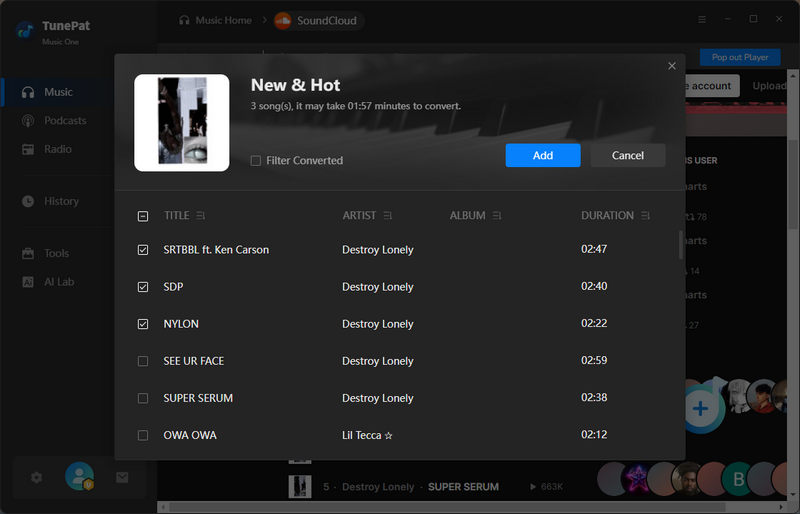Open the Podcasts sidebar section
The height and width of the screenshot is (514, 800).
pos(65,121)
